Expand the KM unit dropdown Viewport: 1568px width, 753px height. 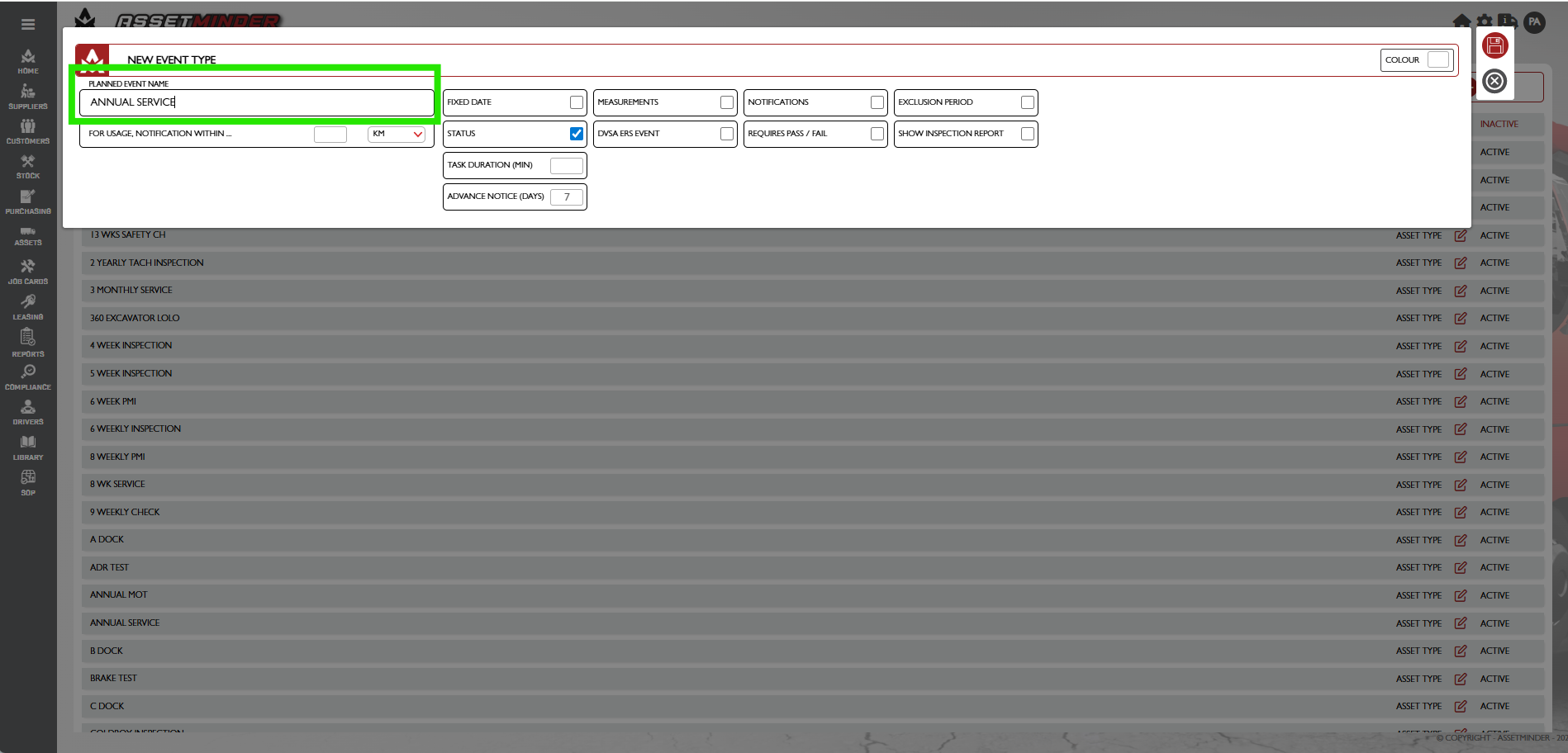(397, 134)
